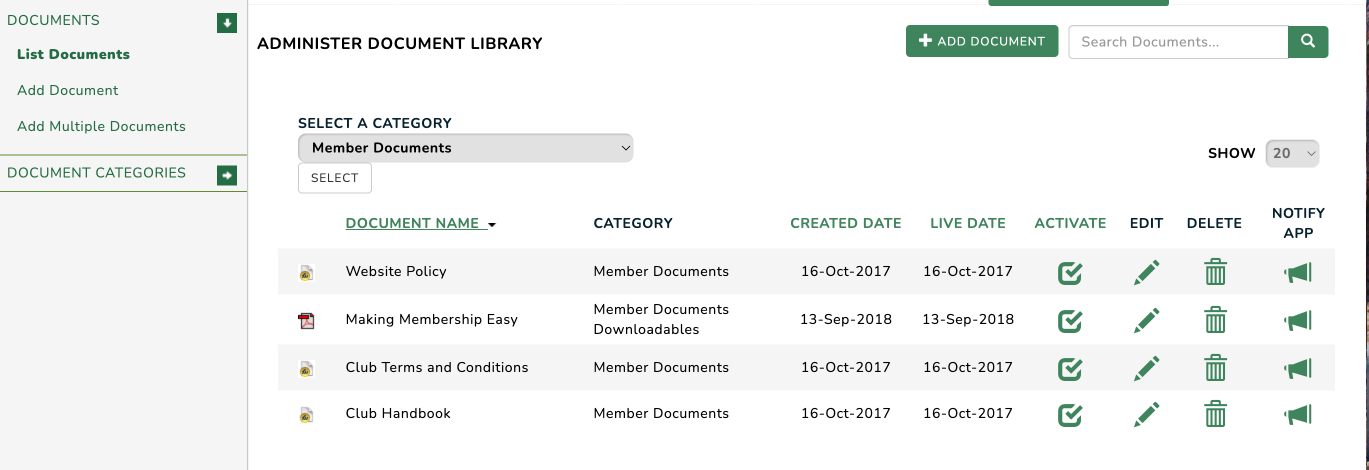Expand the Document Categories section arrow
The height and width of the screenshot is (470, 1369).
(x=227, y=175)
